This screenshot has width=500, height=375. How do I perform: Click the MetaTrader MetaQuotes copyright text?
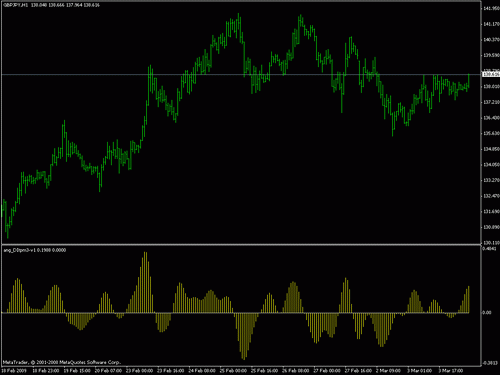pyautogui.click(x=62, y=362)
